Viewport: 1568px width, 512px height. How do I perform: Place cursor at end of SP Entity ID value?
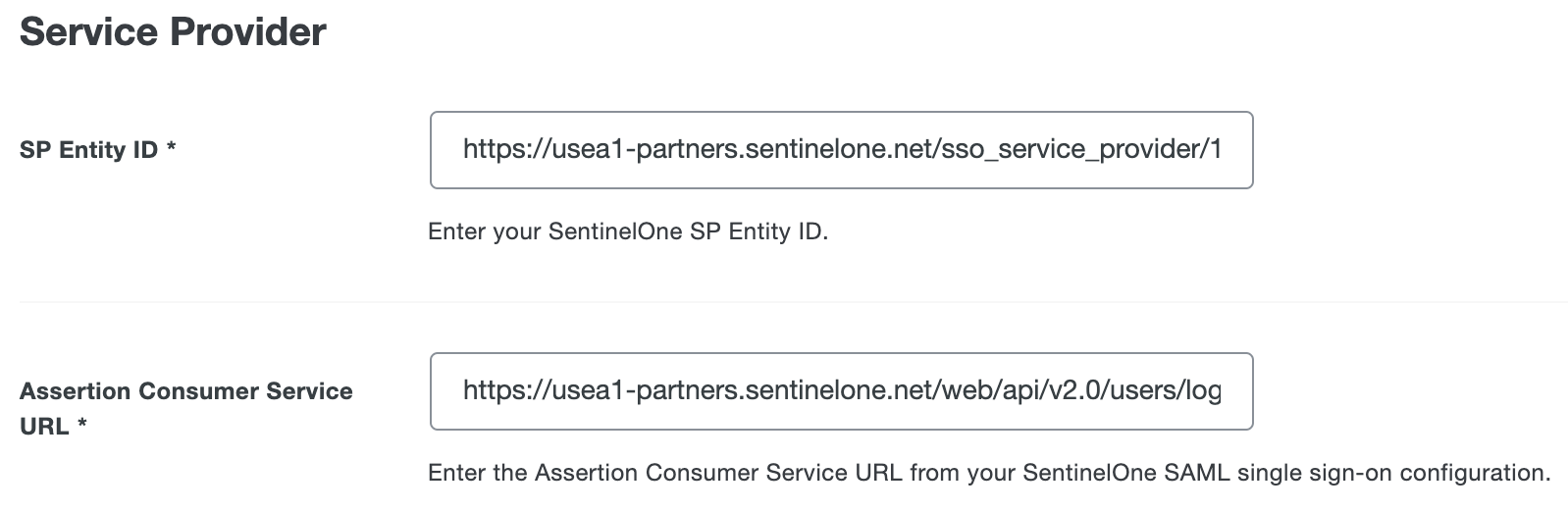(1223, 150)
